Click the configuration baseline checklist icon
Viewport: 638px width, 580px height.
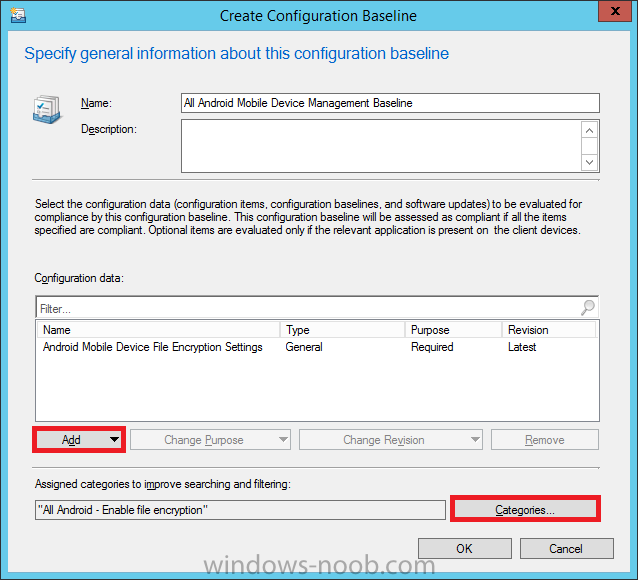[47, 109]
